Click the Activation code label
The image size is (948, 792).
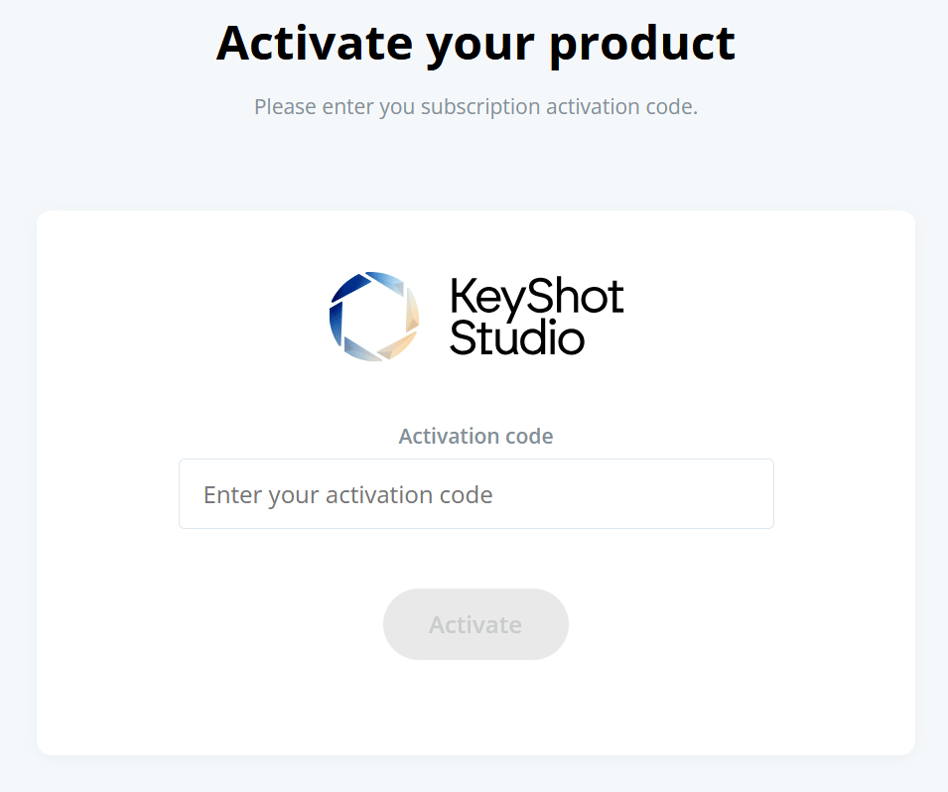point(476,436)
